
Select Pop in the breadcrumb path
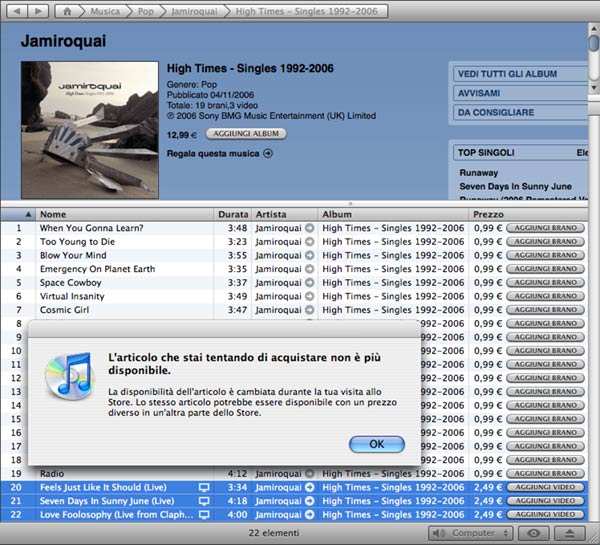click(x=147, y=10)
